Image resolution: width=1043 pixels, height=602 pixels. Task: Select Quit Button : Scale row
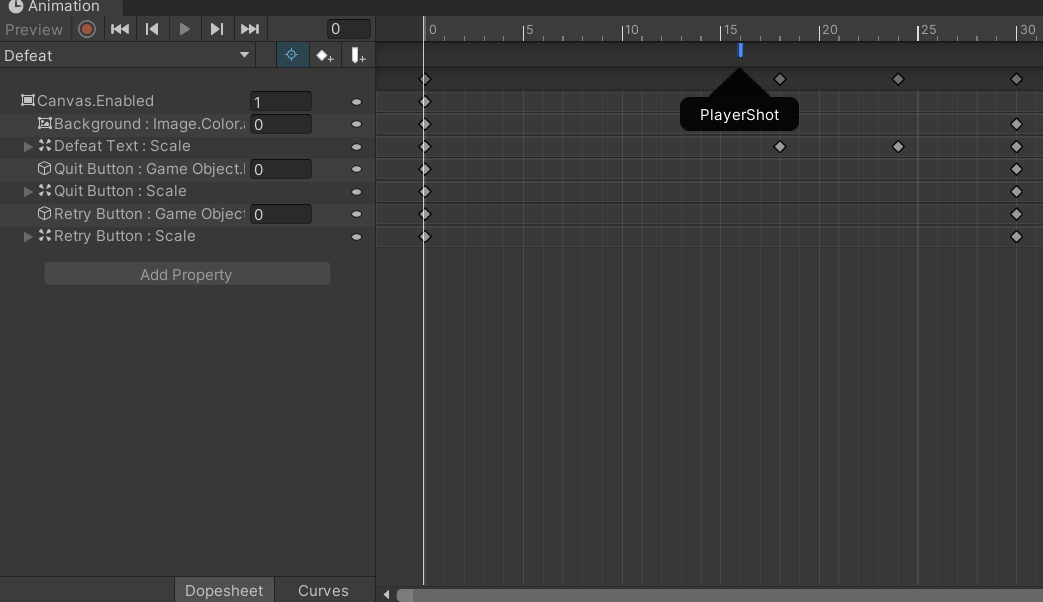coord(188,192)
